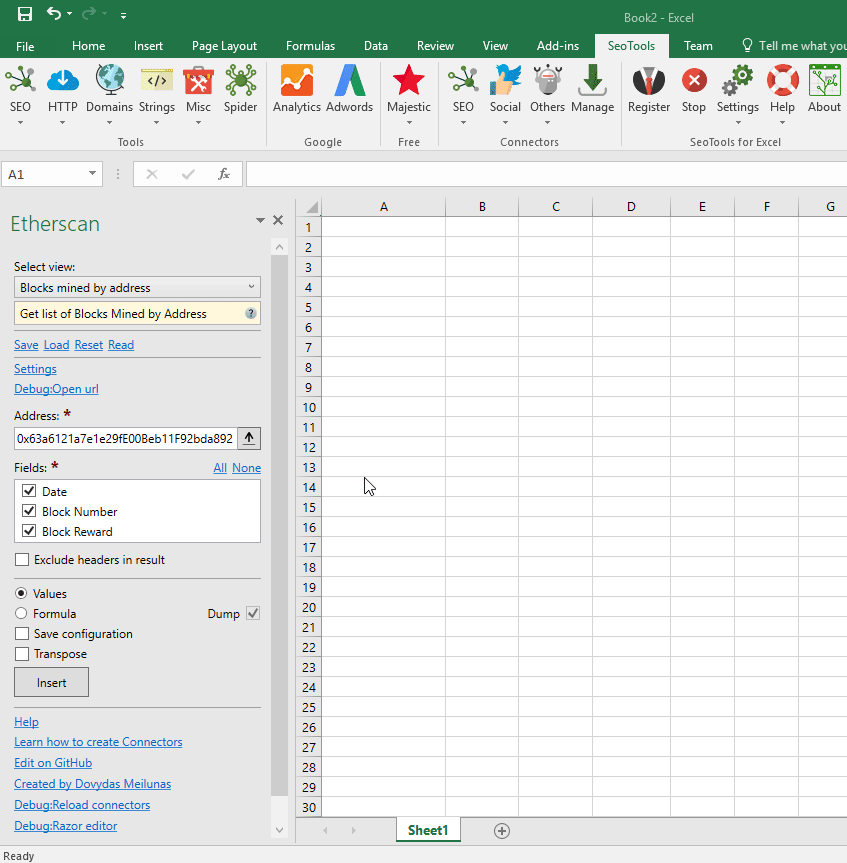Open Learn how to create Connectors link
The height and width of the screenshot is (863, 847).
98,742
